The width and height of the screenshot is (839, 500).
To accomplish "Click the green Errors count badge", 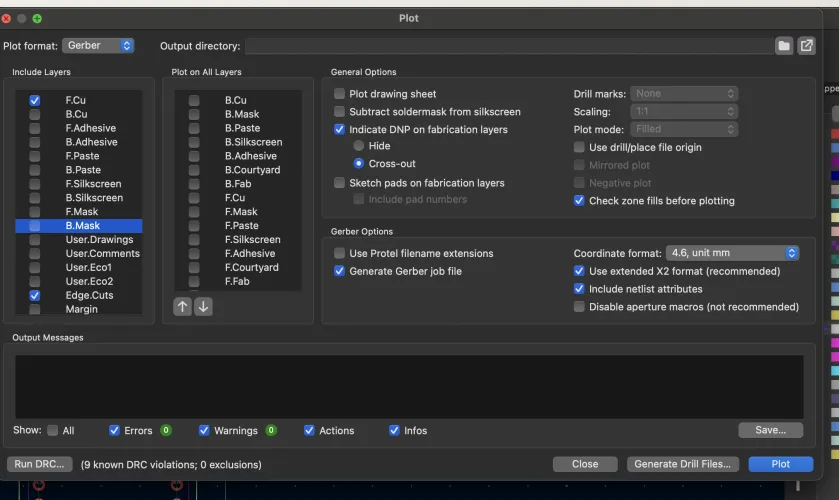I will click(165, 431).
